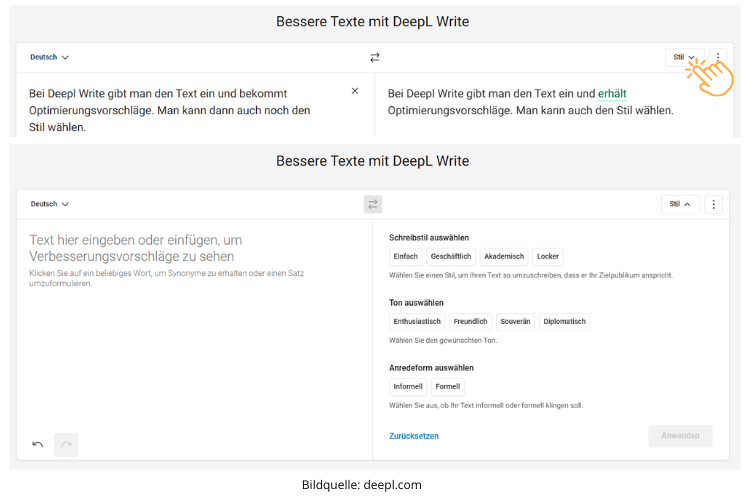The width and height of the screenshot is (750, 500).
Task: Expand Stil dropdown in upper panel
Action: pyautogui.click(x=684, y=57)
